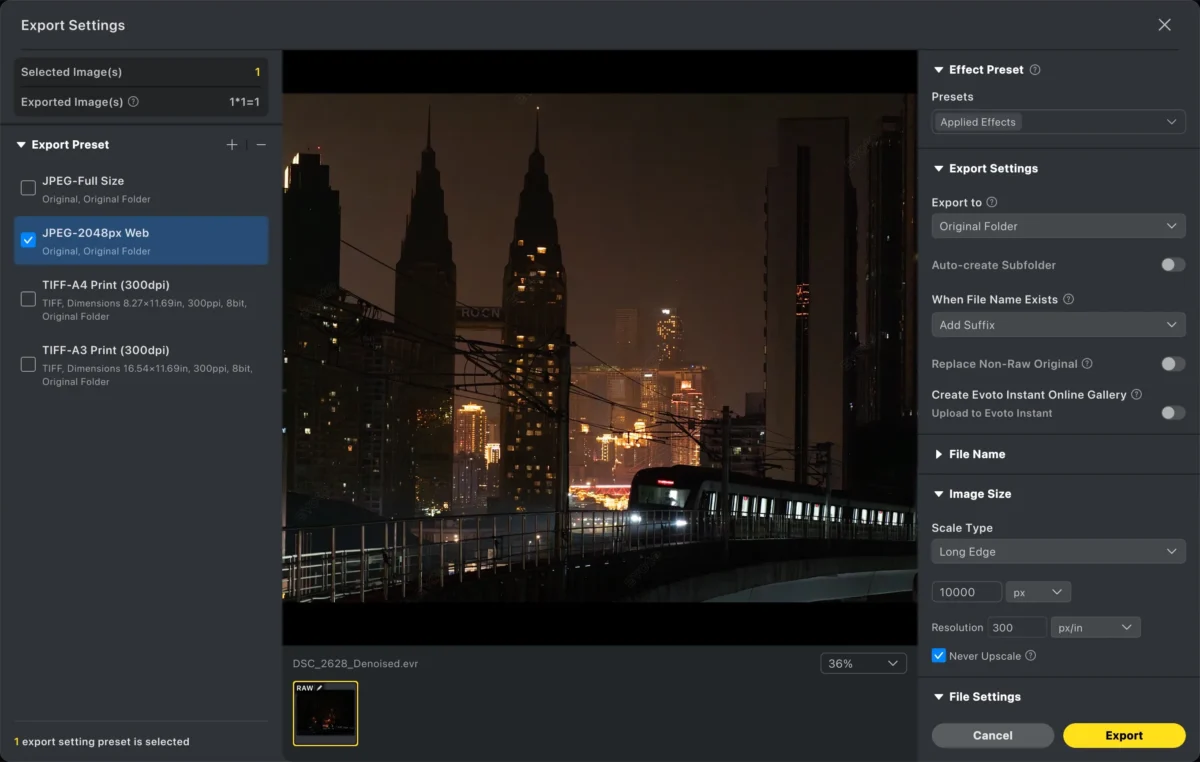Select the TIFF-A3 Print (300dpi) preset

[x=141, y=365]
